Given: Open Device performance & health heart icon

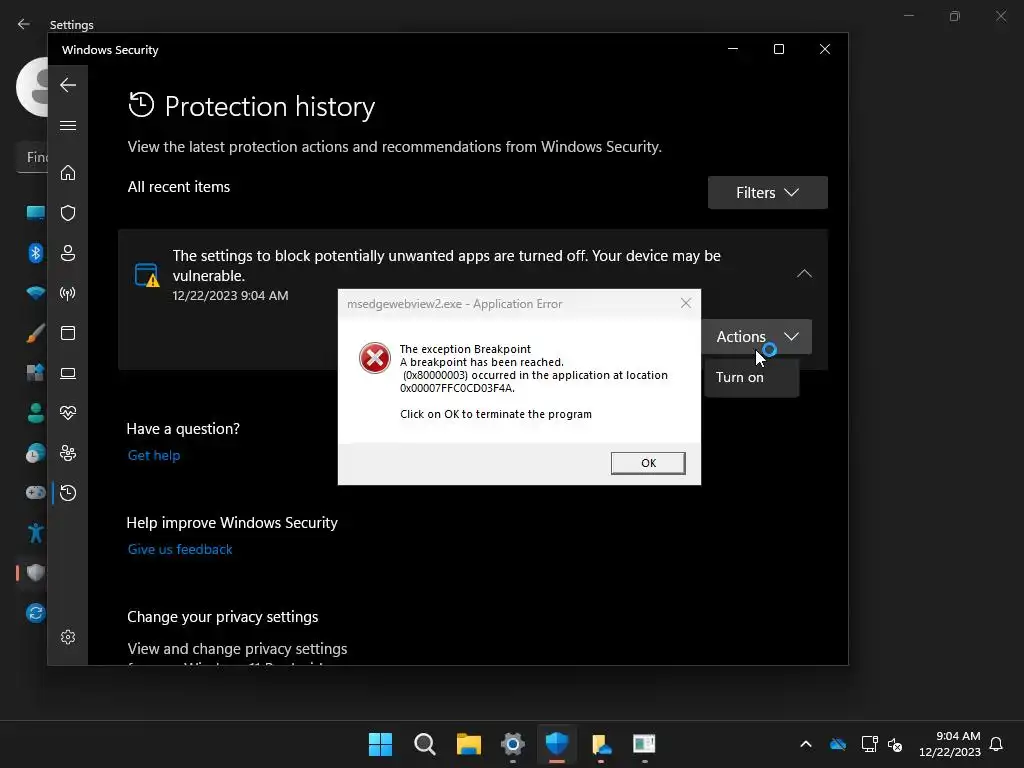Looking at the screenshot, I should 68,413.
